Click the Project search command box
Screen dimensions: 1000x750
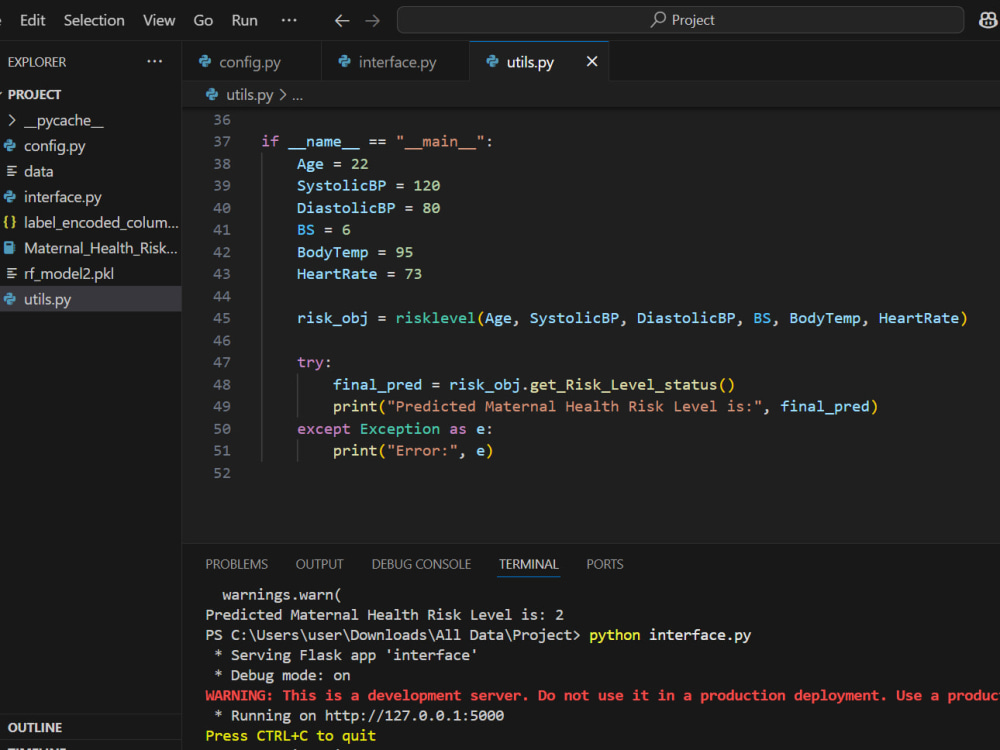tap(680, 20)
